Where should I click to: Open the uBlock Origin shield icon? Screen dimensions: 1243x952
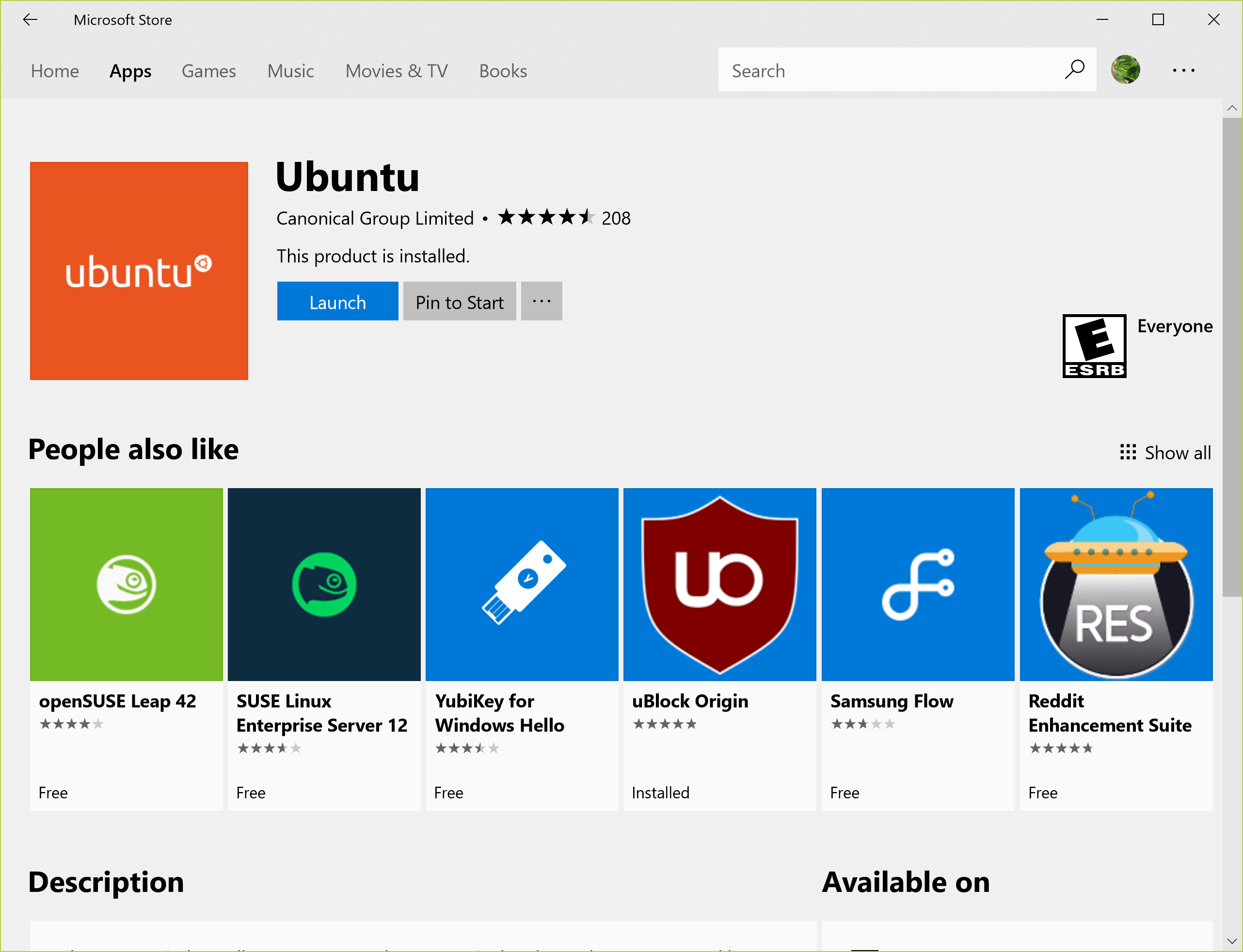pos(720,584)
